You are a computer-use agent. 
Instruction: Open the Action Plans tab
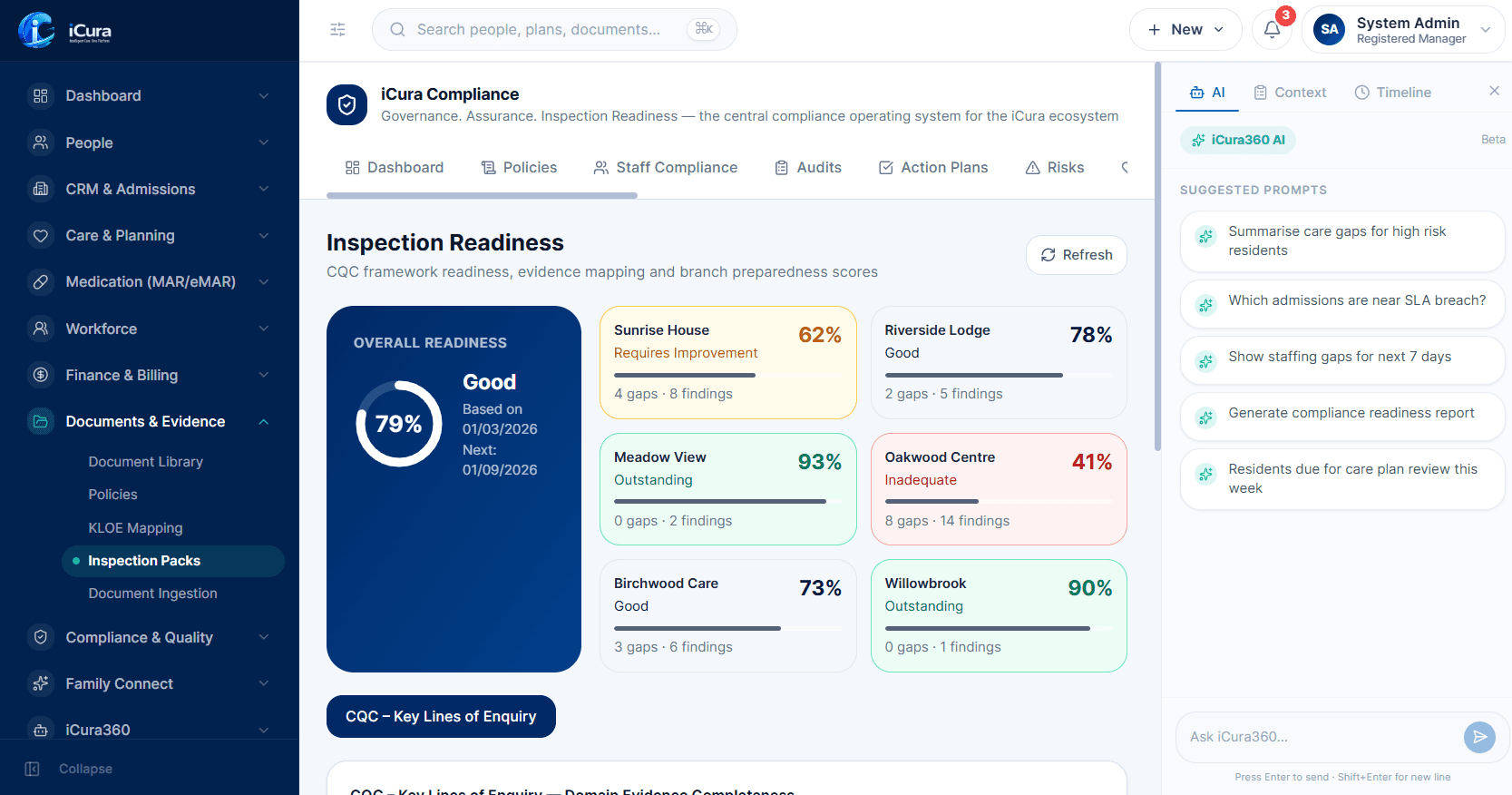(x=933, y=168)
